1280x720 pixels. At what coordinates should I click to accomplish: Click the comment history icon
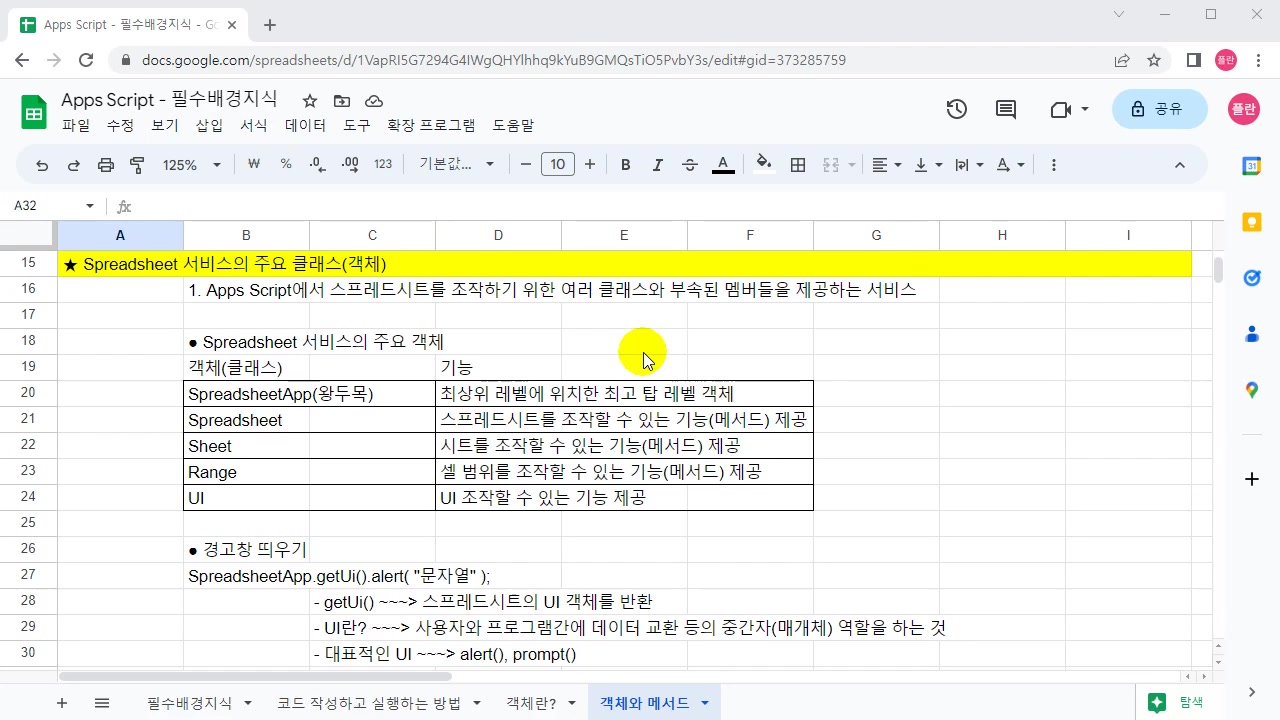(1005, 109)
